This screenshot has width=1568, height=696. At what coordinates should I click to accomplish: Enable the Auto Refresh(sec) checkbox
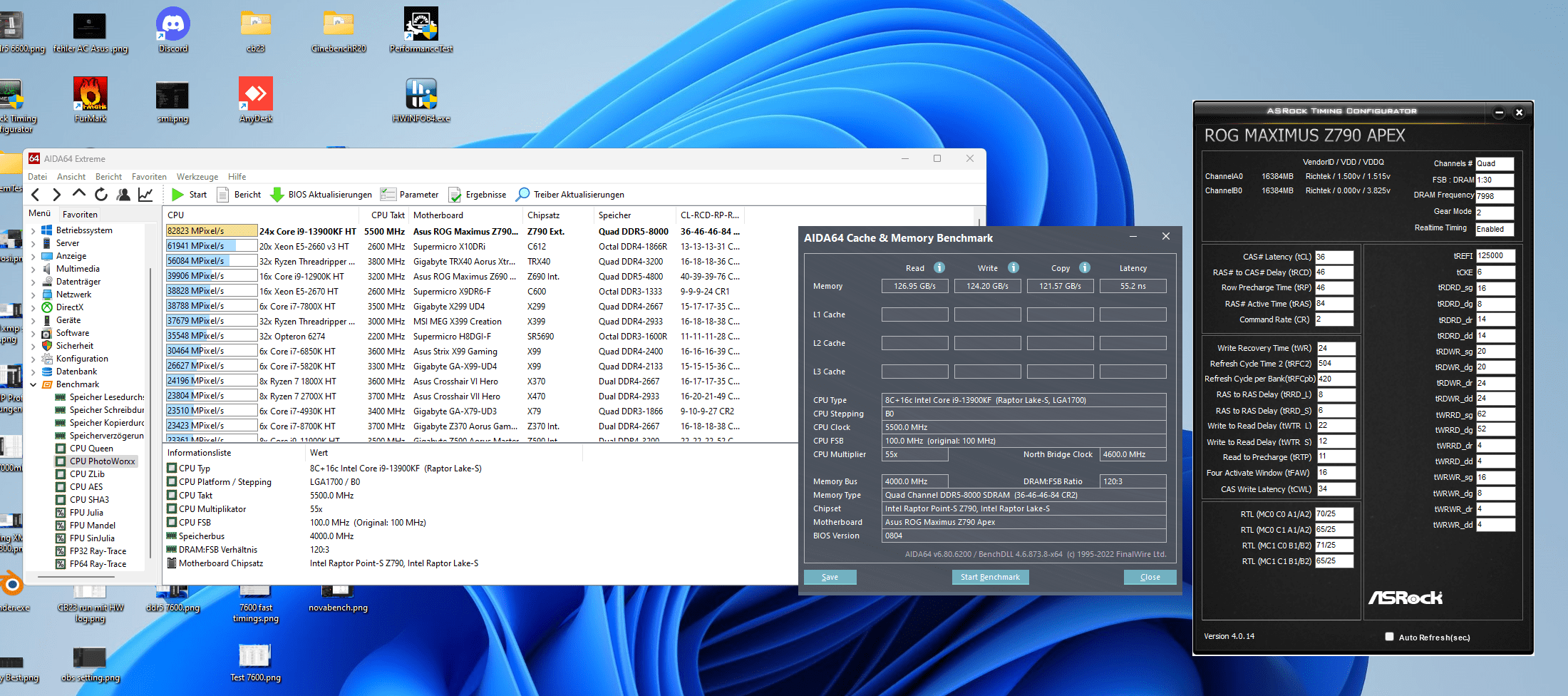click(x=1389, y=637)
